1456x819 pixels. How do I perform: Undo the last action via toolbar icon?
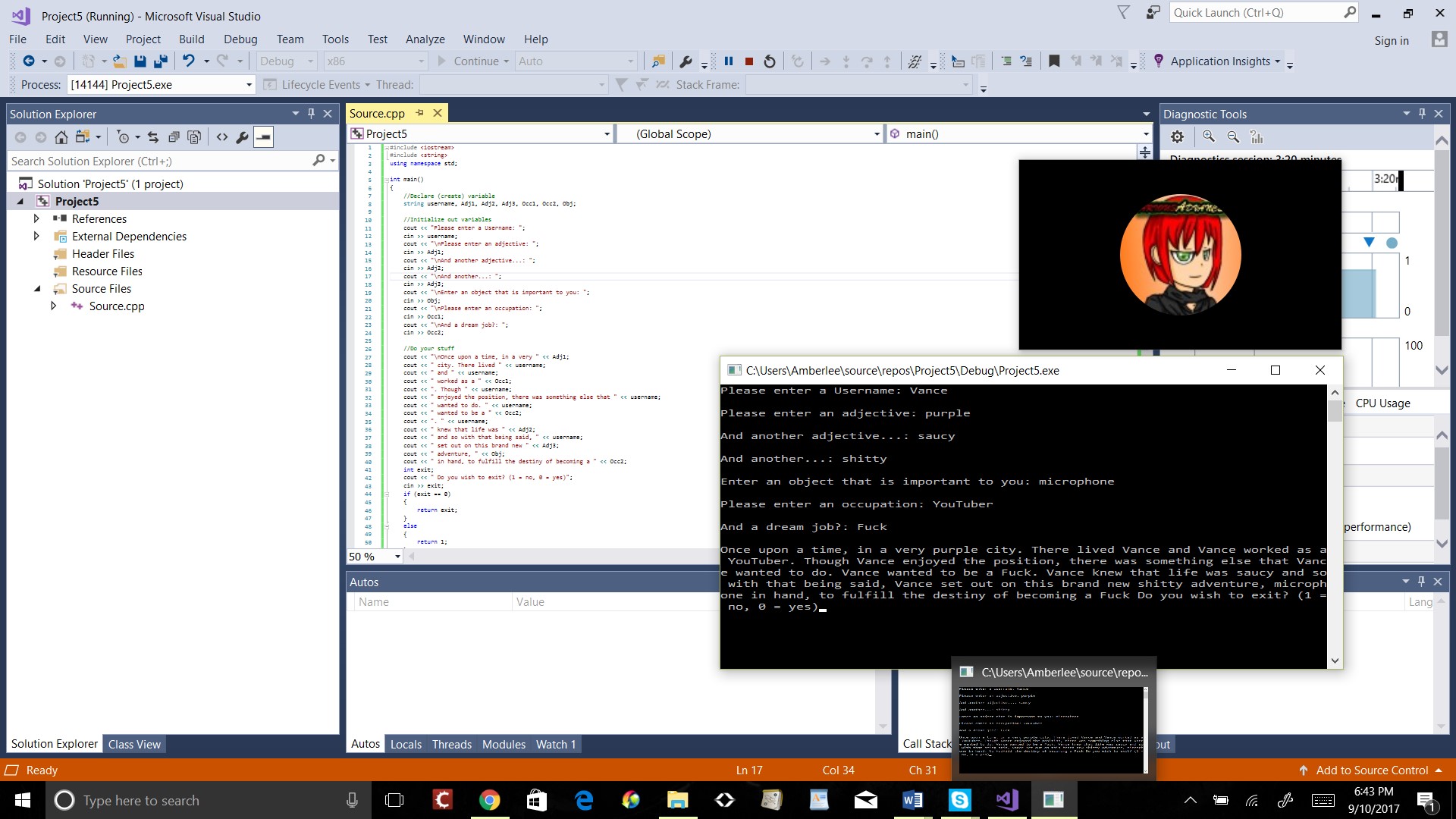point(189,61)
